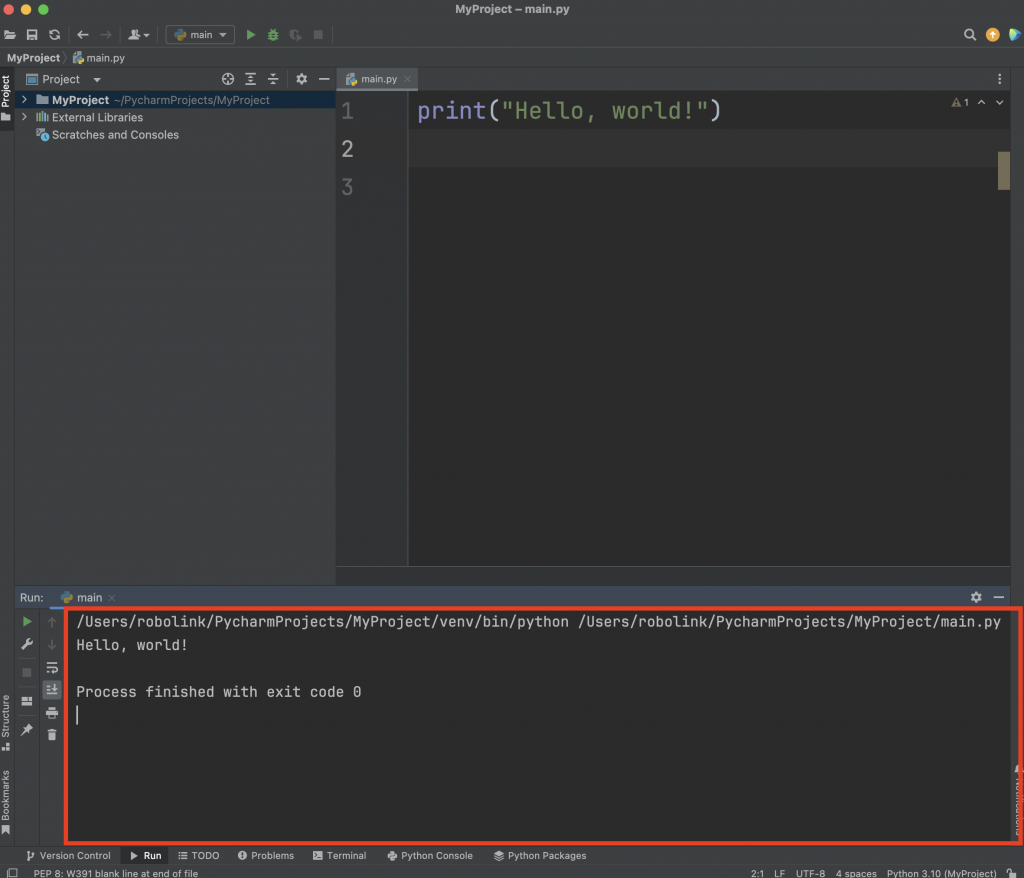The height and width of the screenshot is (878, 1024).
Task: Toggle scroll to end in the Run console
Action: (x=52, y=690)
